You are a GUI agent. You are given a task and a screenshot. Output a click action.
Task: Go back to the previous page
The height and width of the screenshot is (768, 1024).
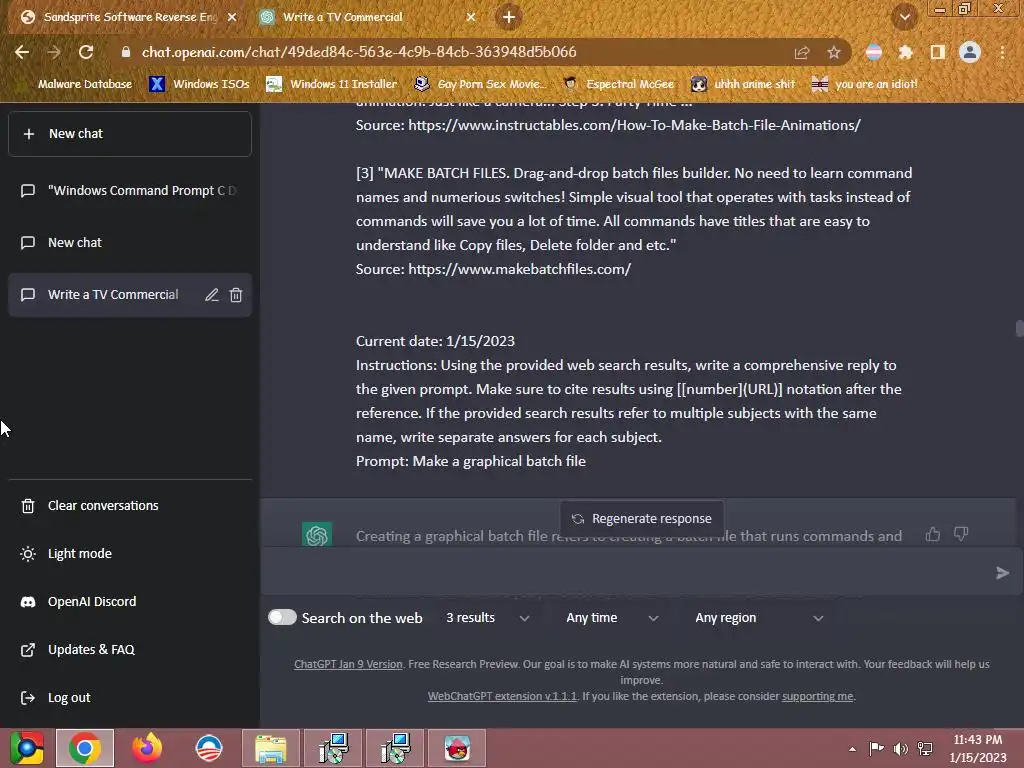pos(22,52)
